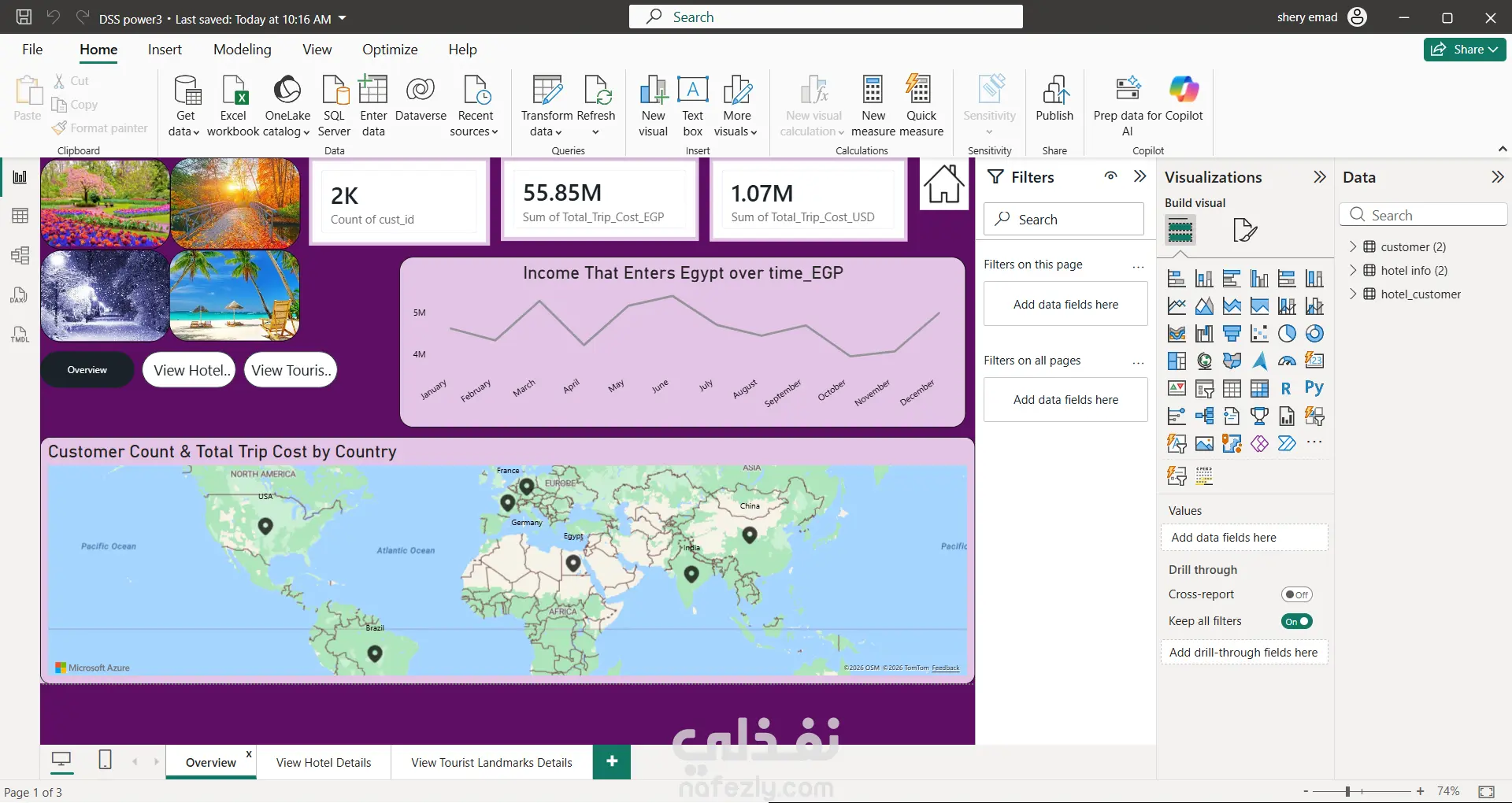Click the Quick measure icon
The height and width of the screenshot is (803, 1512).
point(919,91)
